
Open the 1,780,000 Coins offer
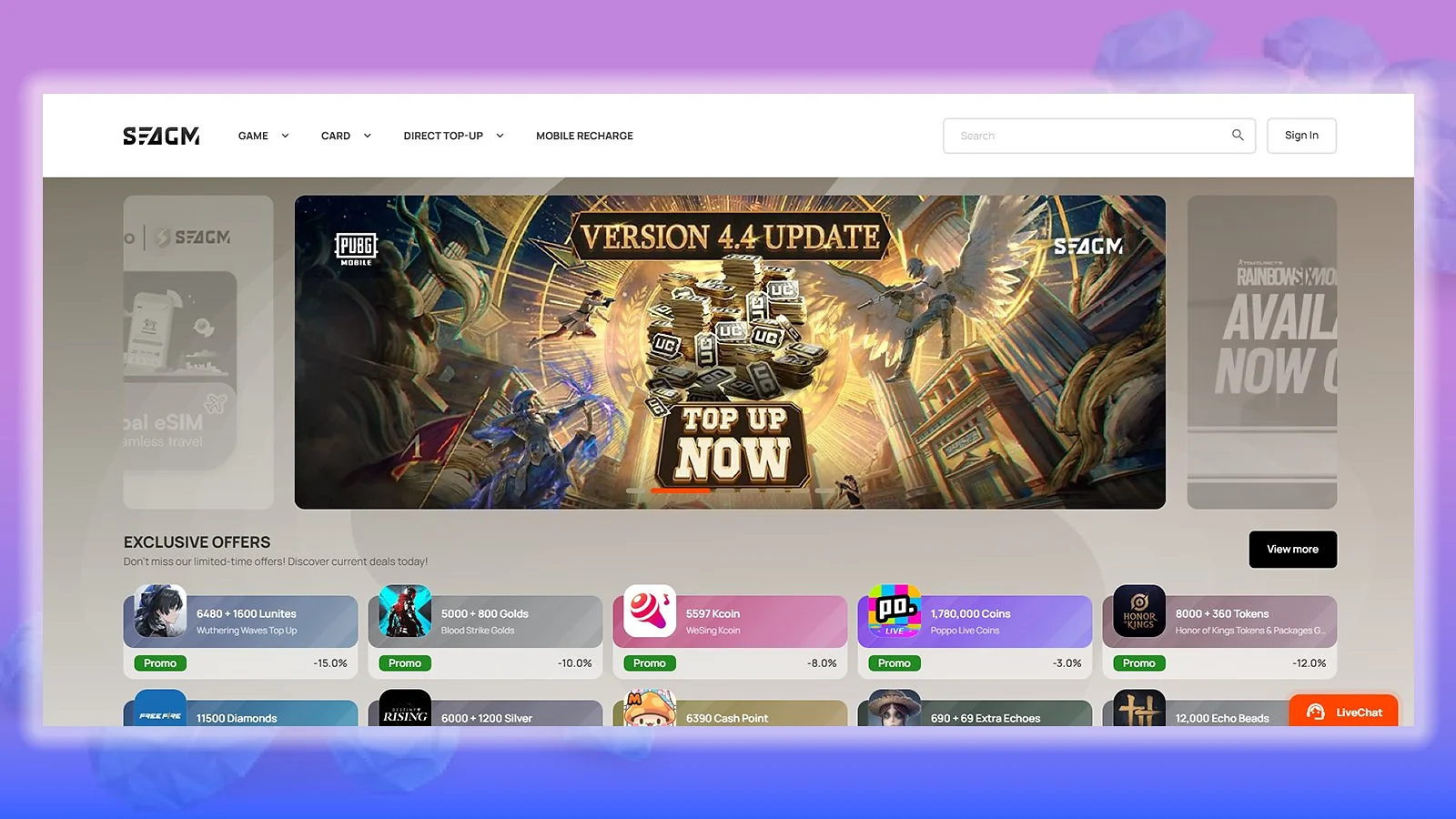tap(975, 637)
